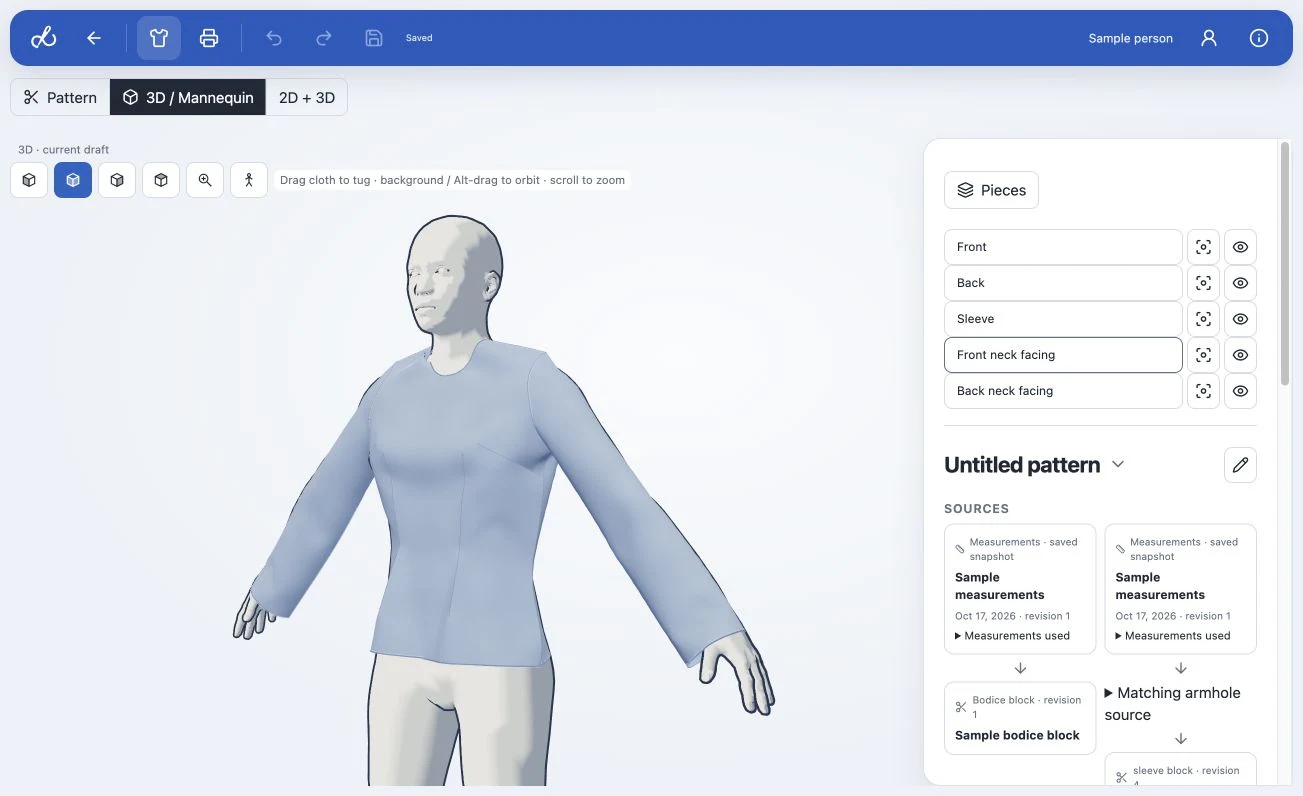Select the shirt garment icon in the header
This screenshot has height=796, width=1303.
159,38
